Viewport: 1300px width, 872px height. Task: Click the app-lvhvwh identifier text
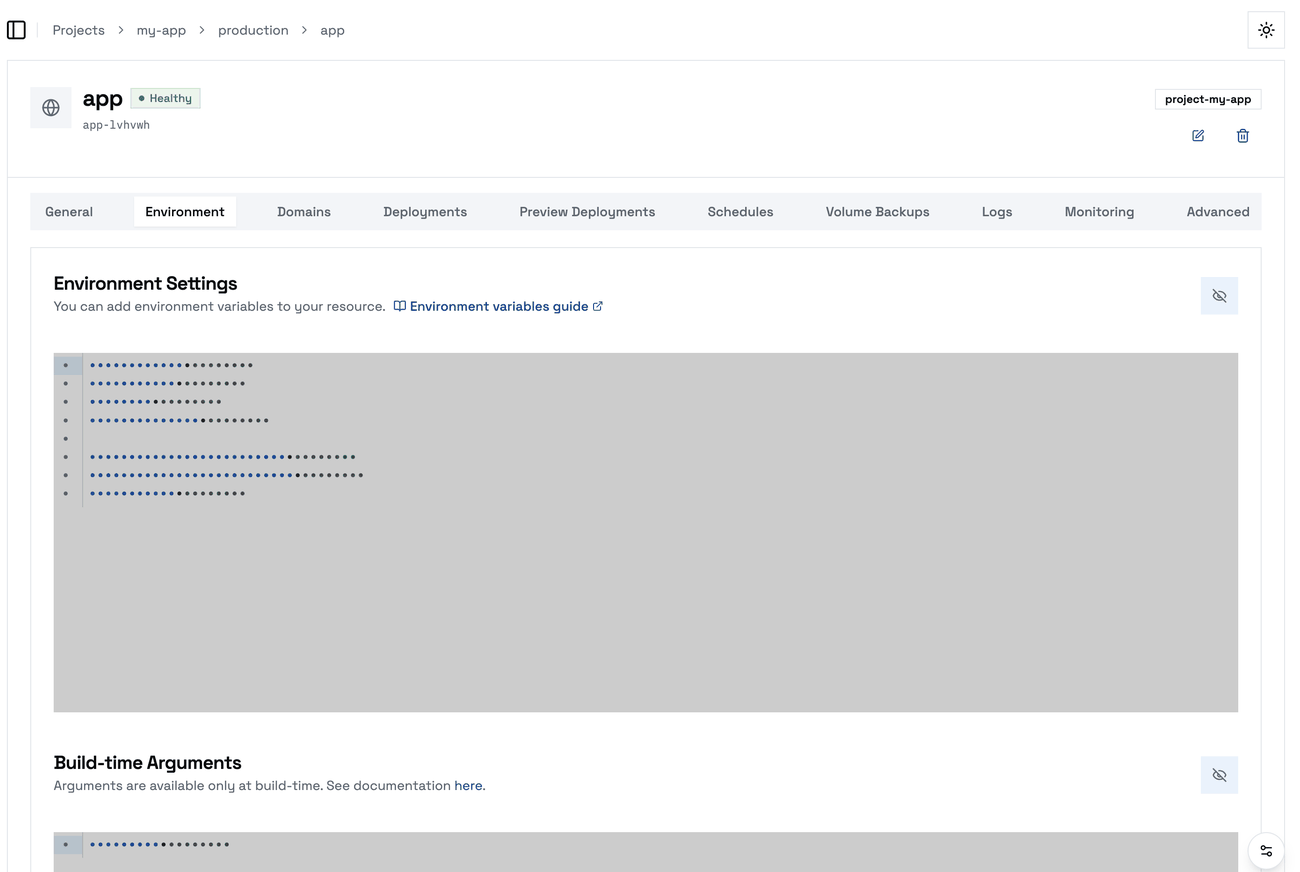(116, 125)
